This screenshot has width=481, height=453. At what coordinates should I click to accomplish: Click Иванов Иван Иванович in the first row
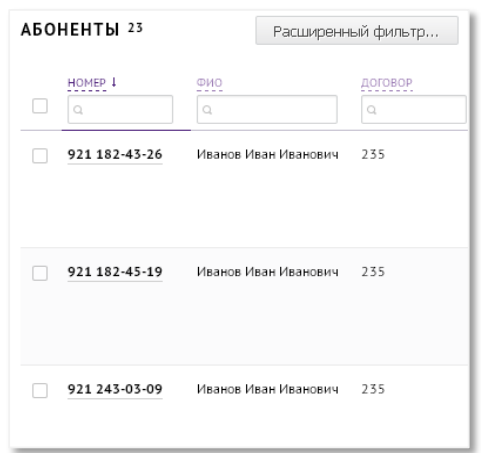(268, 155)
